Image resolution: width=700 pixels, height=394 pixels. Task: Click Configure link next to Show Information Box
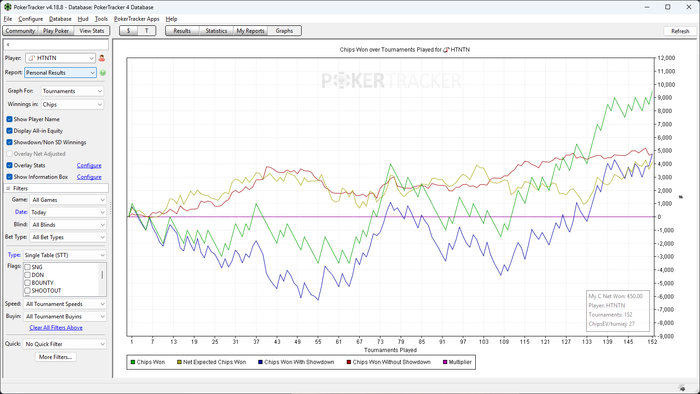tap(89, 177)
